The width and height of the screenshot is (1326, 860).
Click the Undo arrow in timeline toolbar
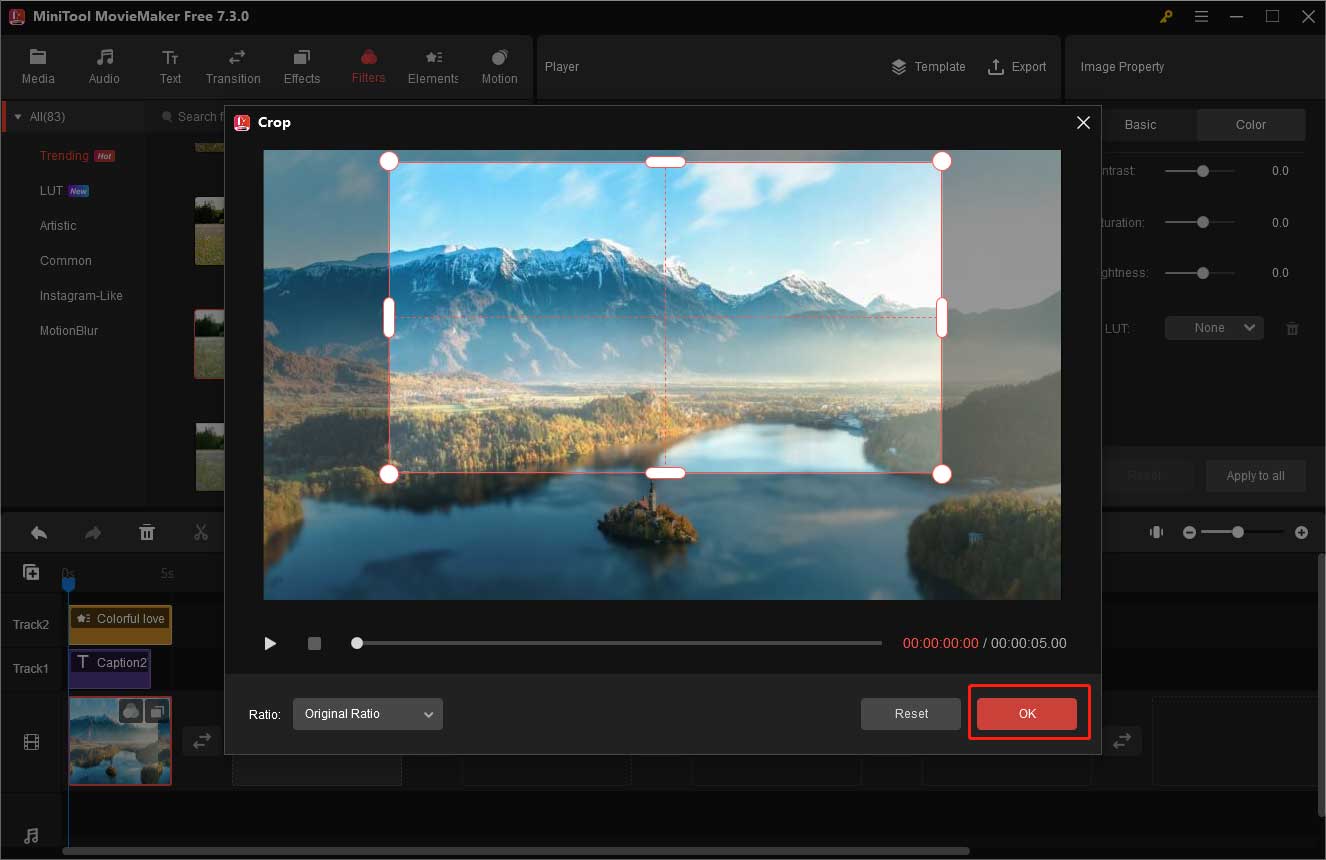39,533
